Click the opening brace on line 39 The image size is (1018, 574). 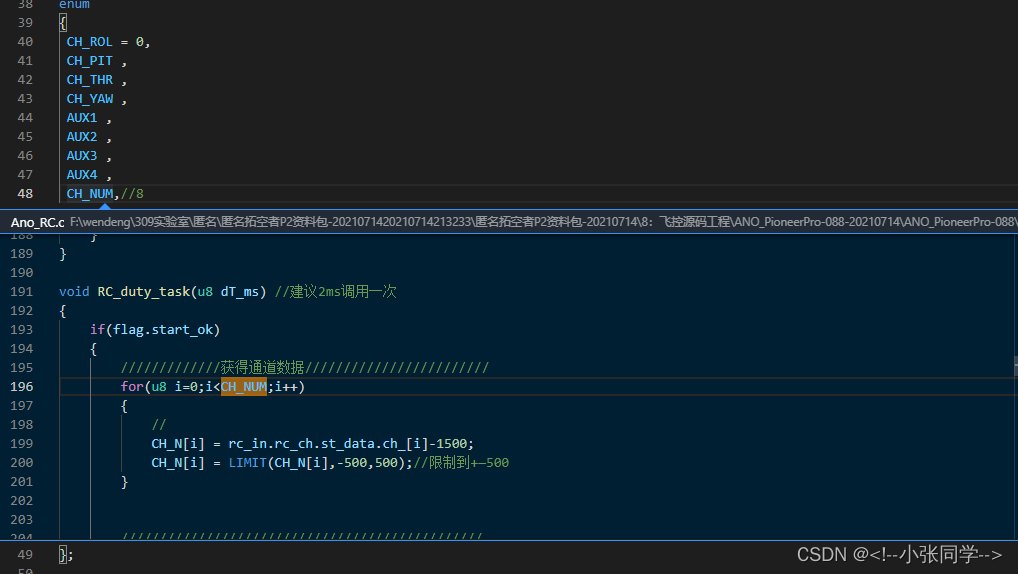[x=62, y=23]
